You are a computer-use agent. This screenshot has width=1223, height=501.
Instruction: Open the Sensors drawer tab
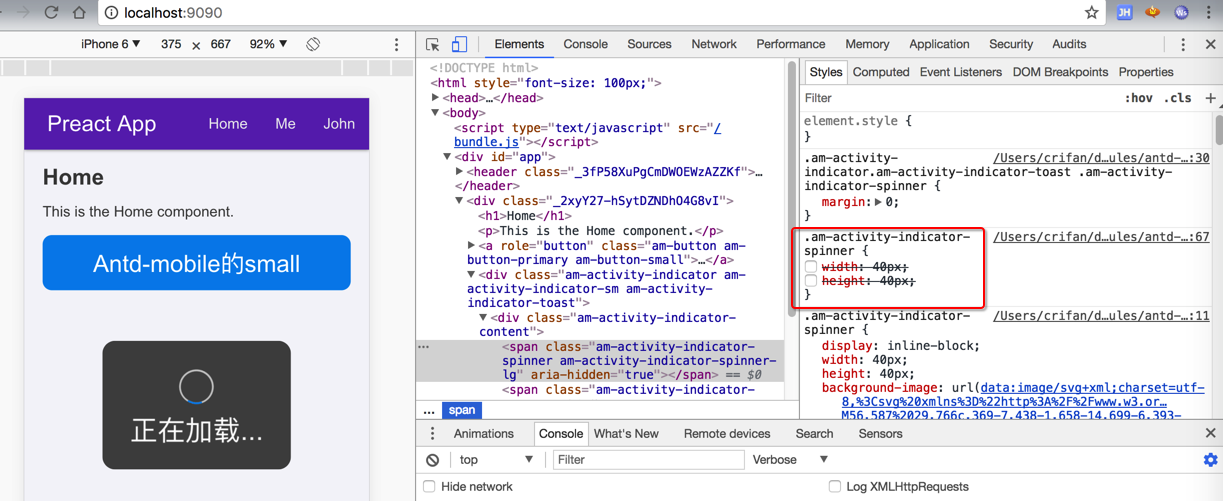(x=880, y=434)
